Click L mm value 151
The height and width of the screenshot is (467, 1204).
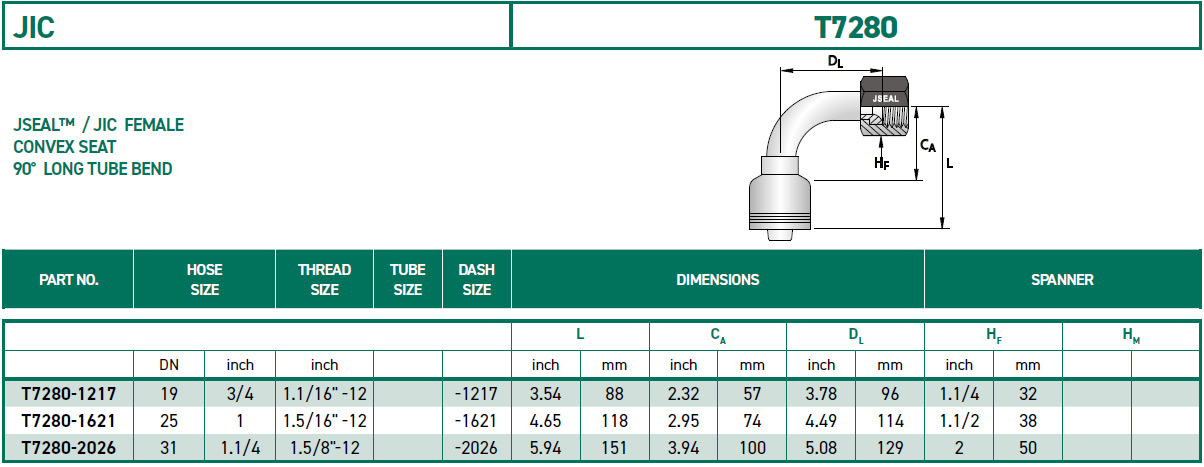(614, 448)
